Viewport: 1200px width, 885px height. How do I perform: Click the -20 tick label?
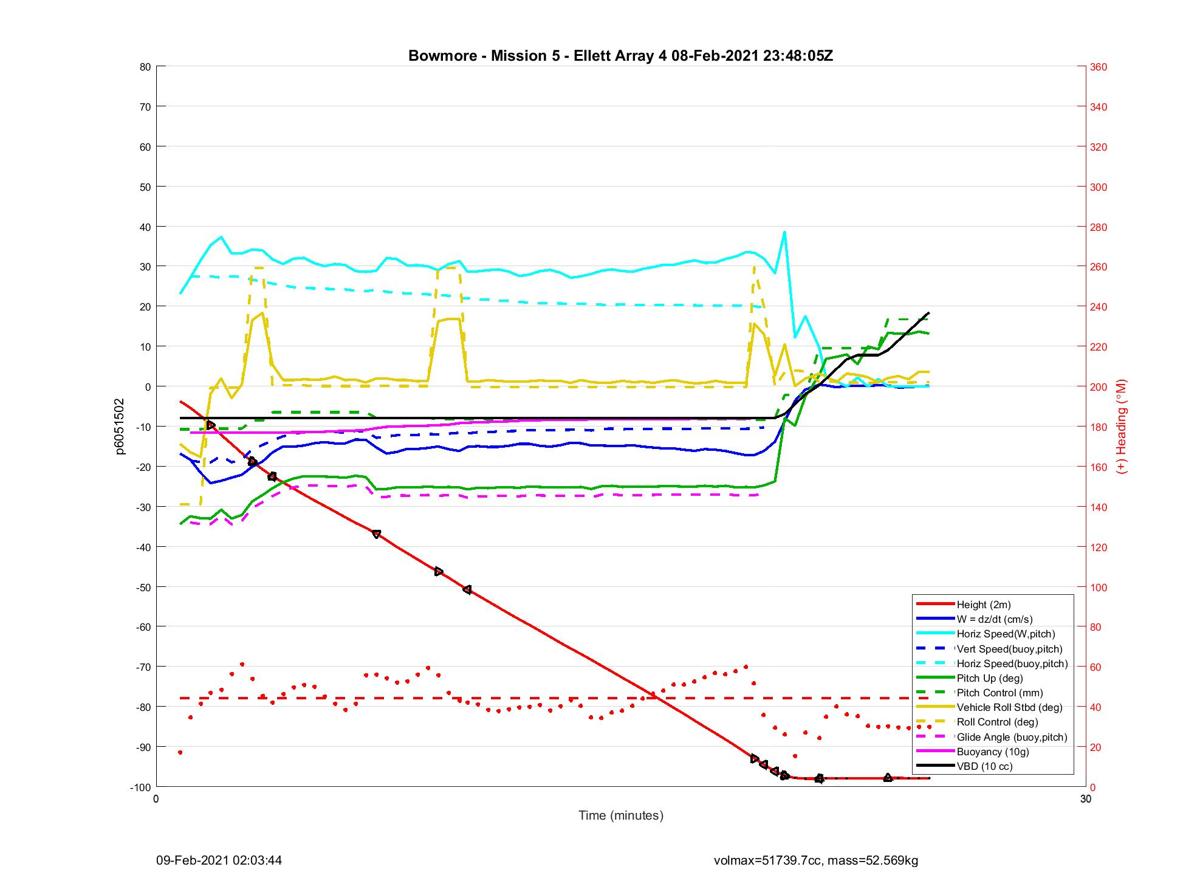point(143,467)
